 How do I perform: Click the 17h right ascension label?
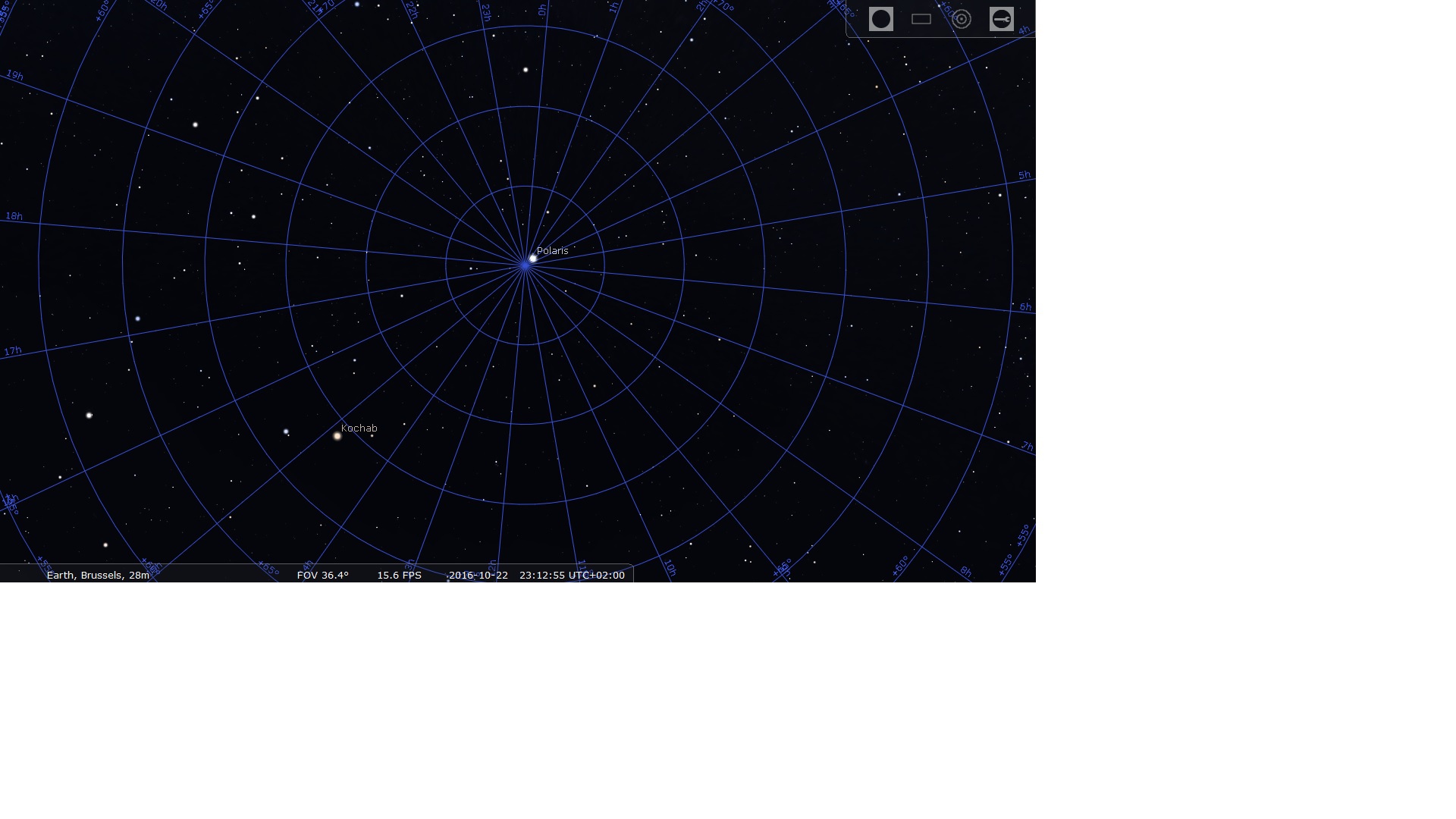[13, 352]
